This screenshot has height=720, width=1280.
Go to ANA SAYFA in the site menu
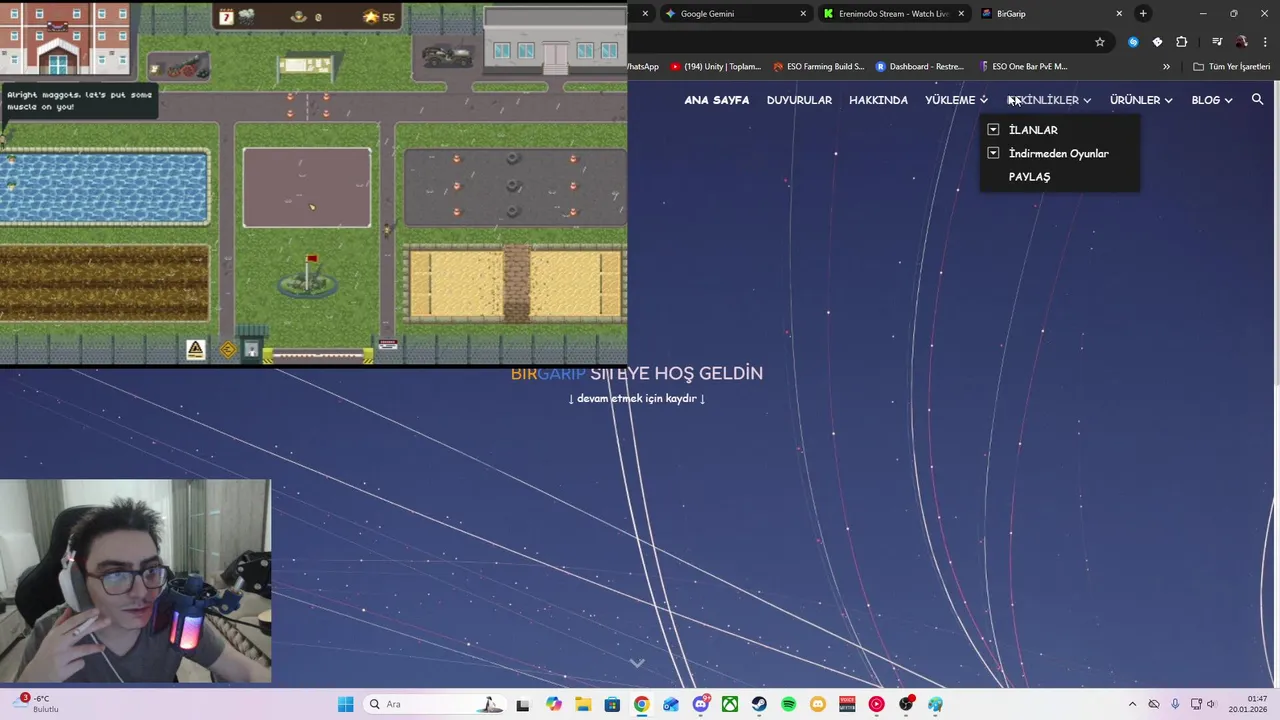(x=716, y=100)
